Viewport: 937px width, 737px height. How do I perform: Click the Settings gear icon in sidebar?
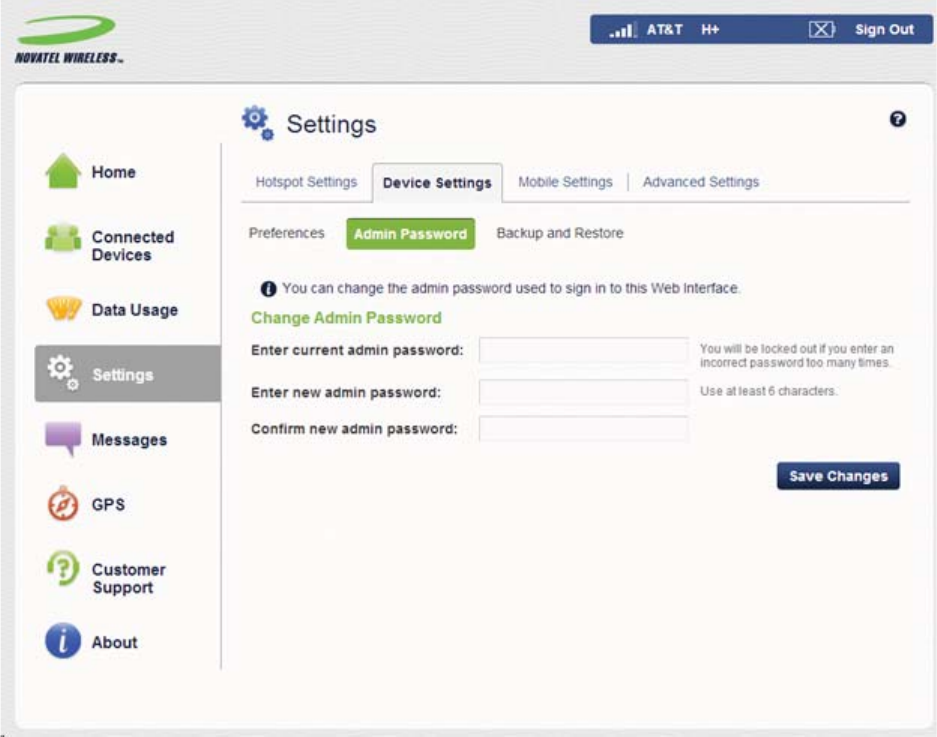pyautogui.click(x=63, y=372)
